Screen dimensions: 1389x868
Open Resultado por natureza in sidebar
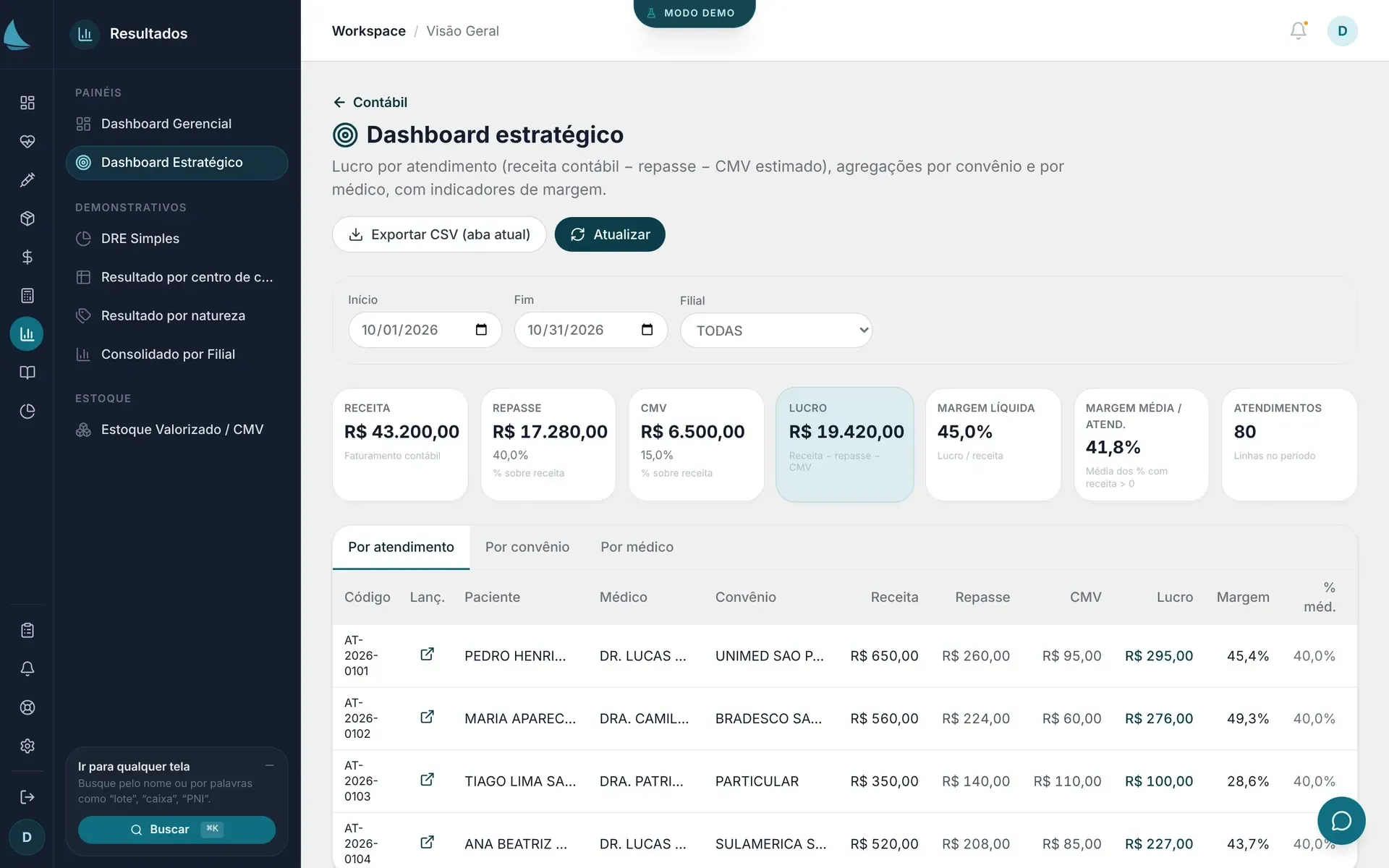click(x=177, y=315)
